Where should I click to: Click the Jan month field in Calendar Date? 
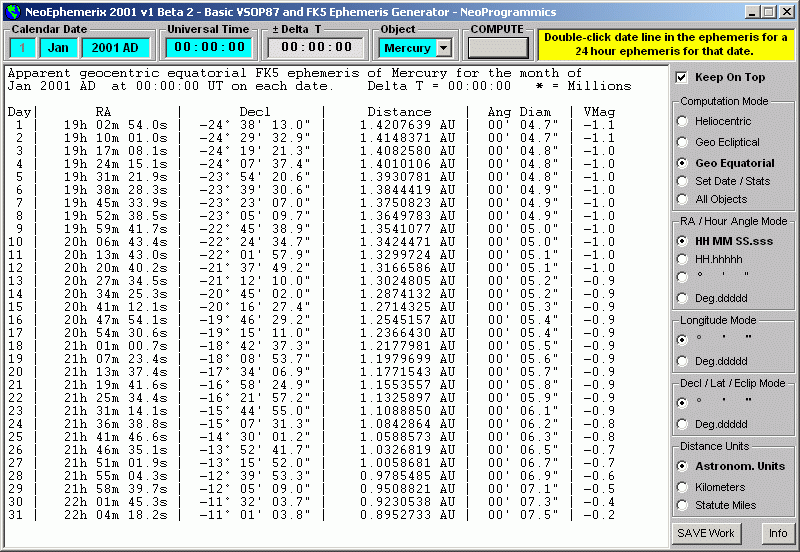coord(59,47)
